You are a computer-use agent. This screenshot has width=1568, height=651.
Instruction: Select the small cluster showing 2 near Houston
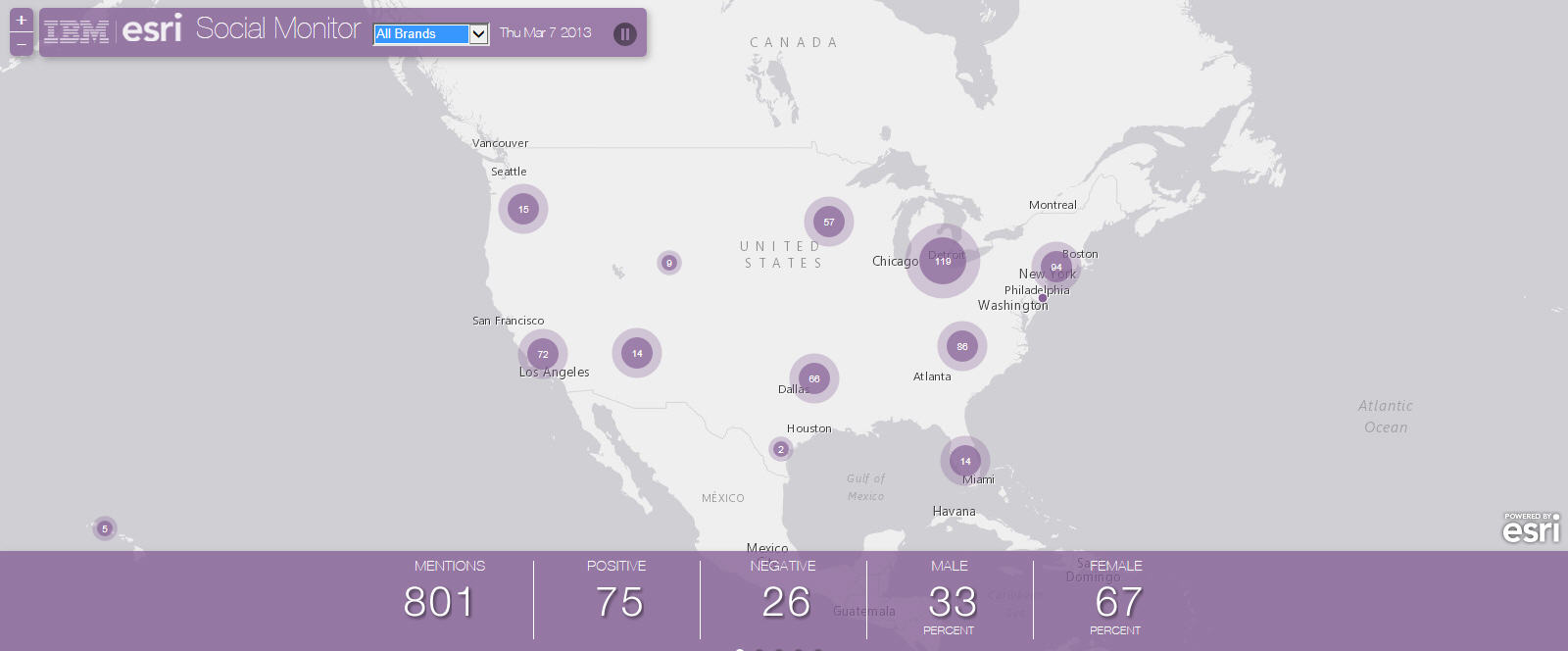click(x=781, y=449)
